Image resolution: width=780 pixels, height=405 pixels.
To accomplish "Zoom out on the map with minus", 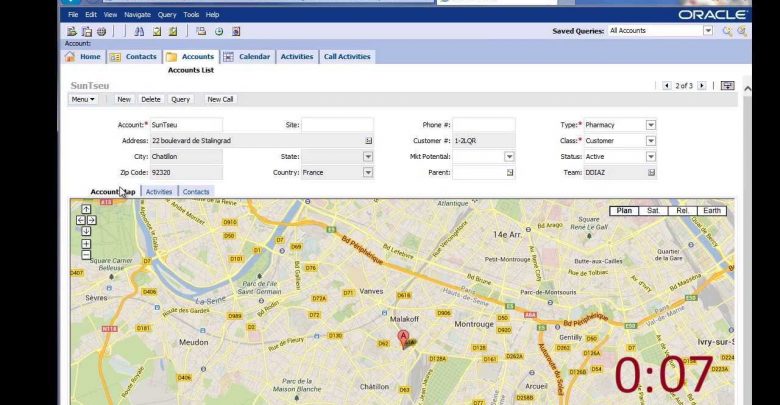I will click(x=86, y=255).
